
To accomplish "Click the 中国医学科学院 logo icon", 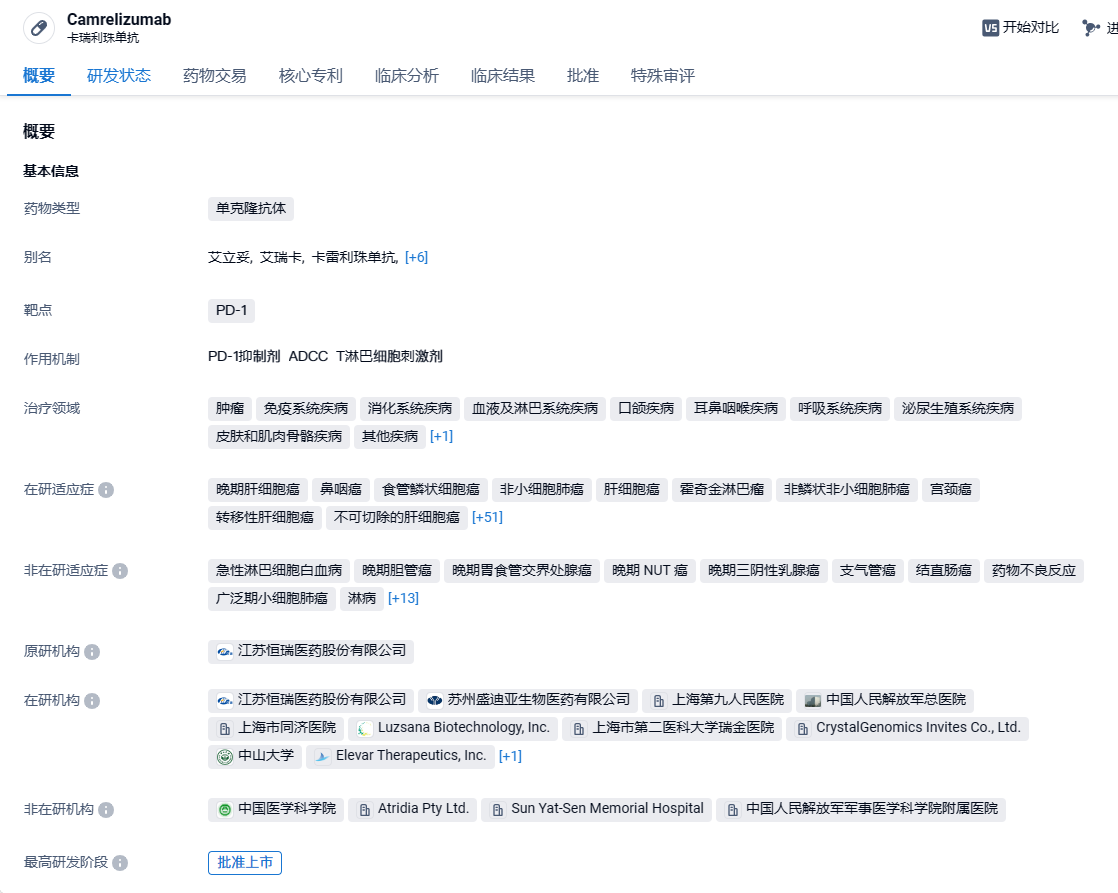I will click(225, 810).
